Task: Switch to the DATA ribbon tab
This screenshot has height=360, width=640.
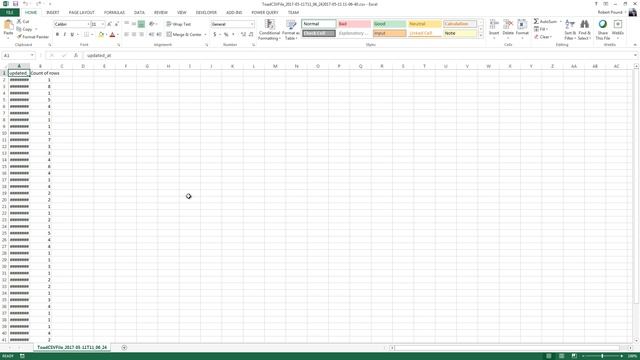Action: click(139, 12)
